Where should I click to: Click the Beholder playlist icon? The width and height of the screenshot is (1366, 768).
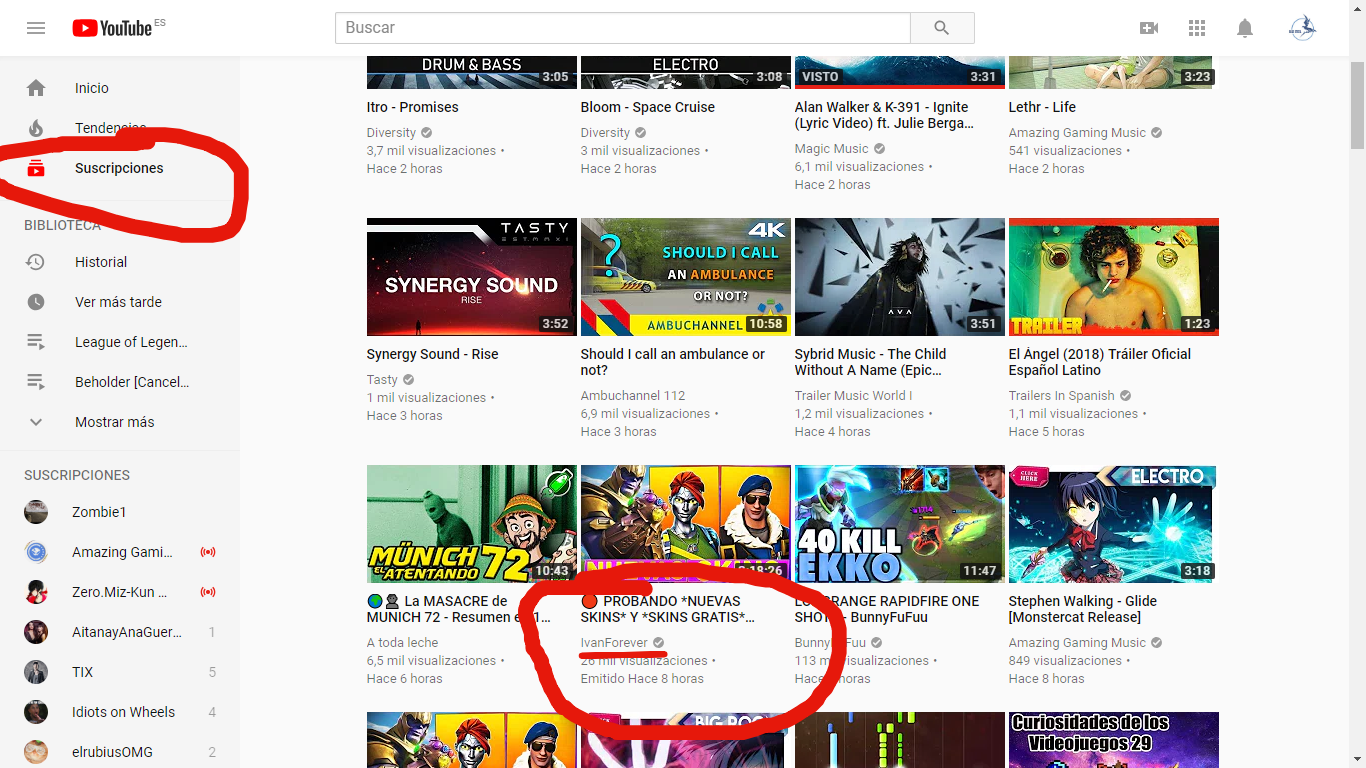coord(36,382)
